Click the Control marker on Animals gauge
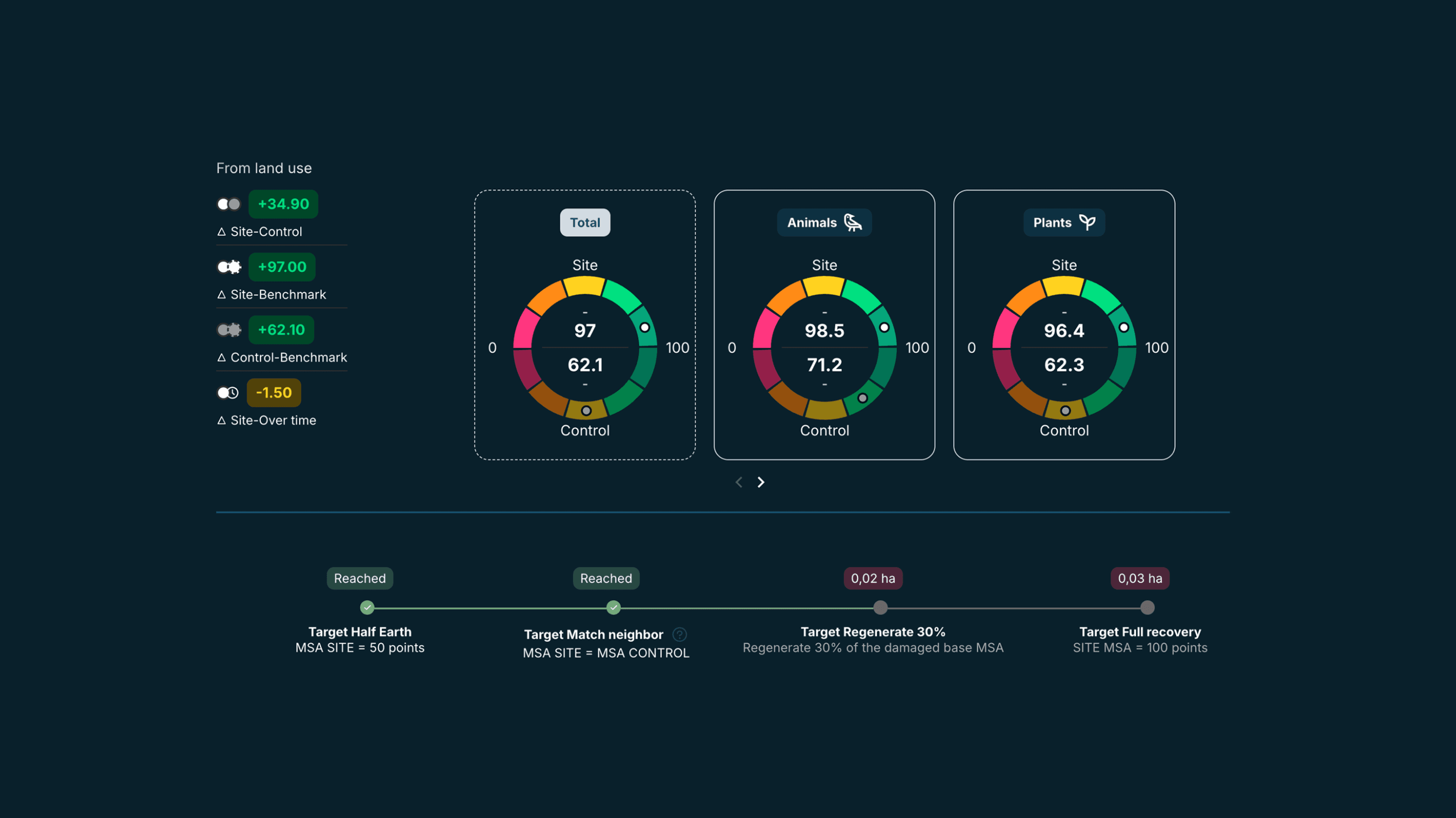This screenshot has width=1456, height=818. point(862,398)
